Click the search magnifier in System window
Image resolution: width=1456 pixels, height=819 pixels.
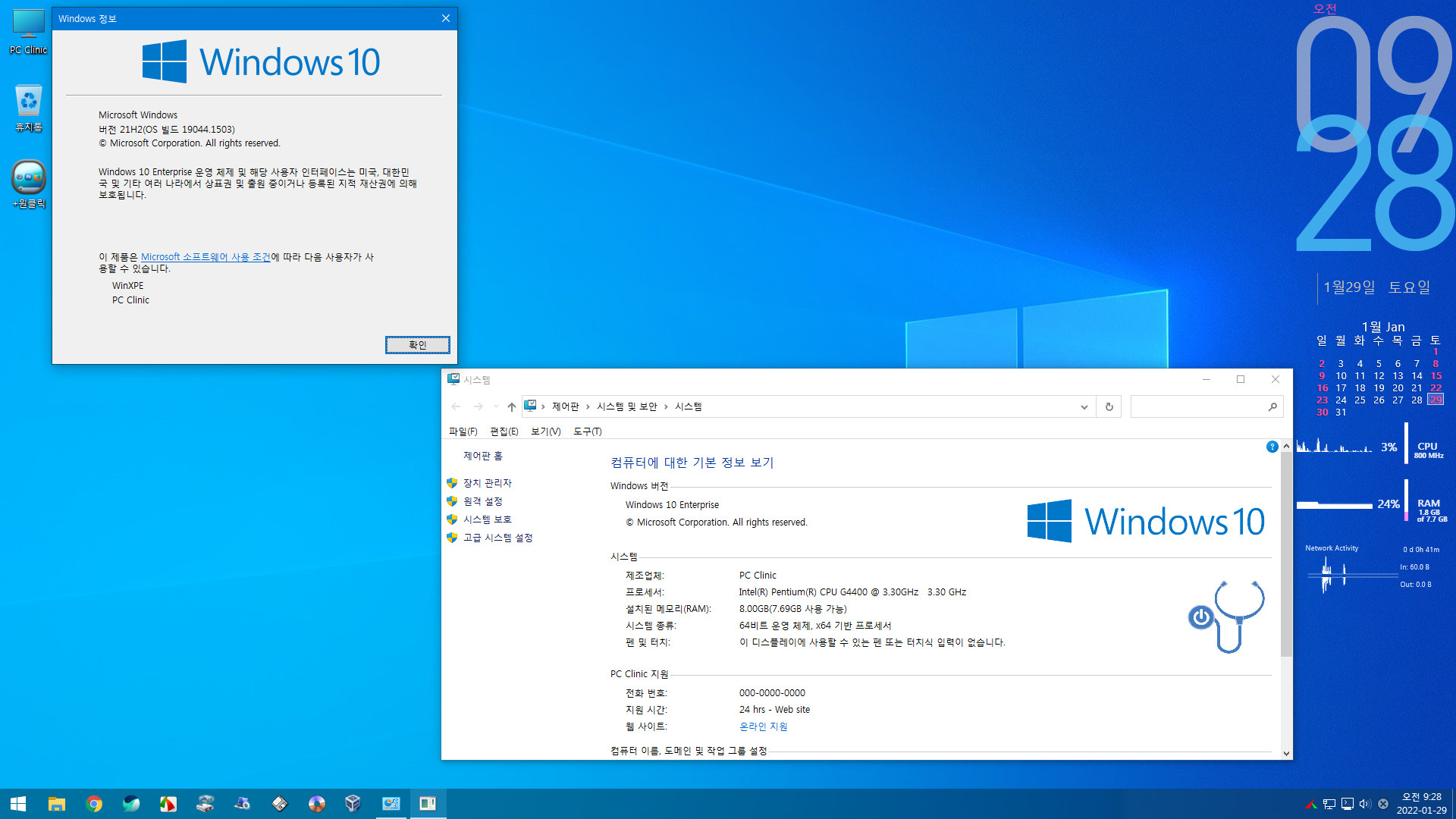[1272, 407]
